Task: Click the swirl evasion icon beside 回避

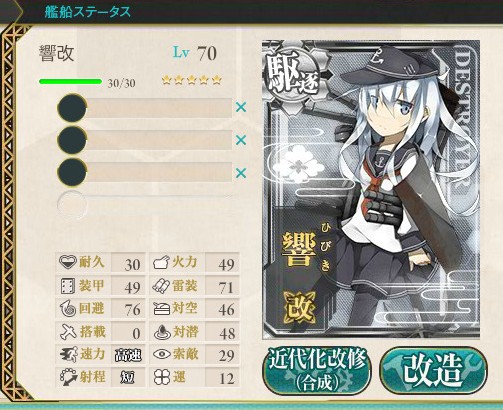Action: [x=68, y=309]
